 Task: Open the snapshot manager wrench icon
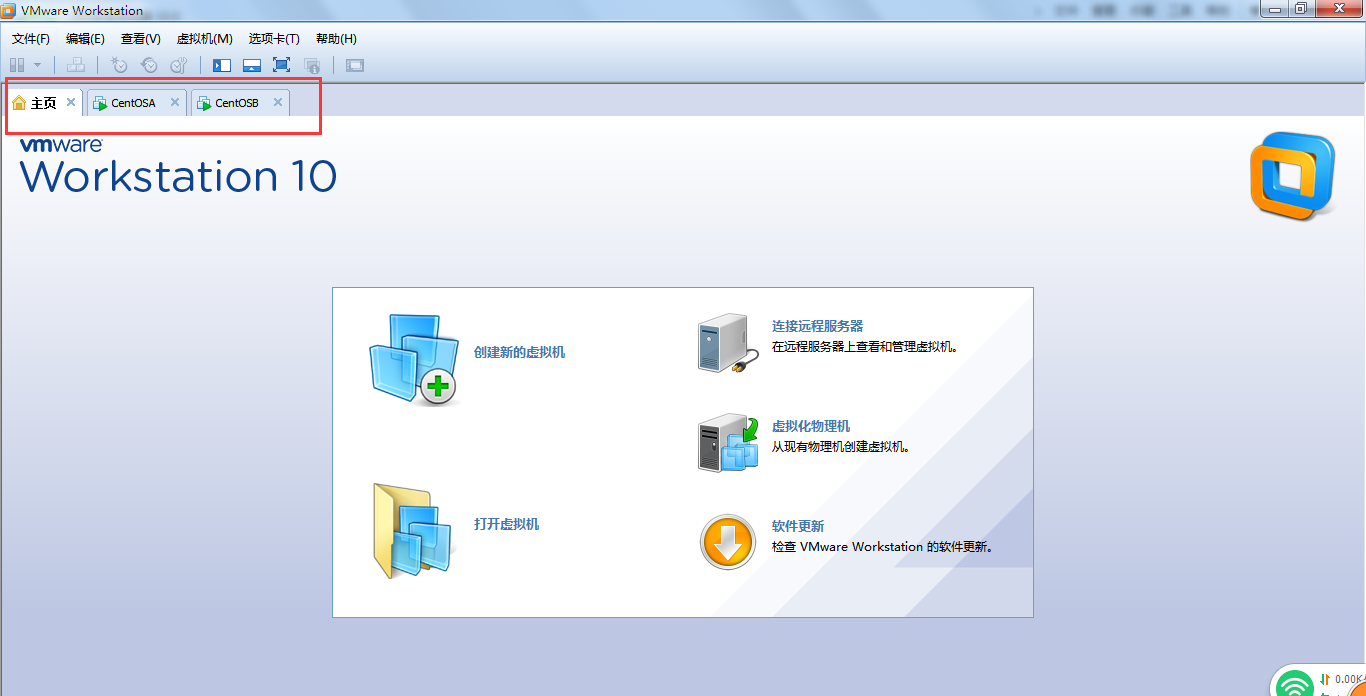coord(179,65)
